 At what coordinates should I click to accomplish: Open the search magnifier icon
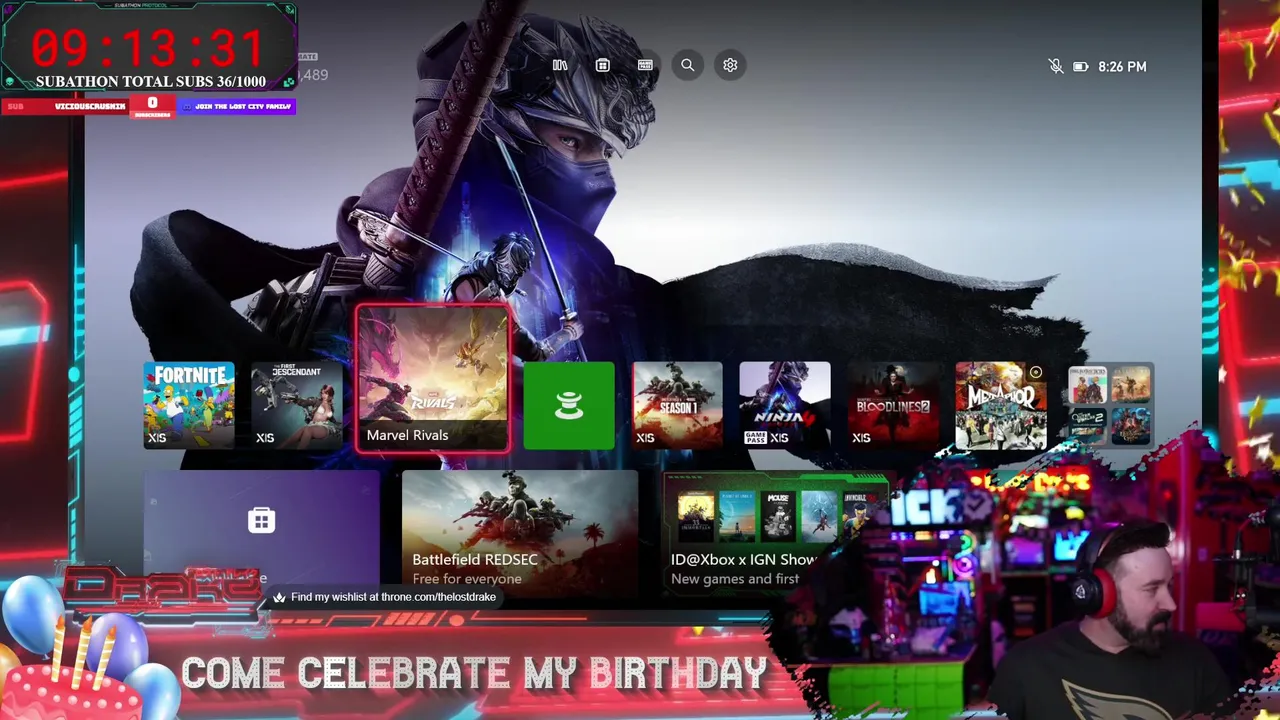click(x=688, y=65)
